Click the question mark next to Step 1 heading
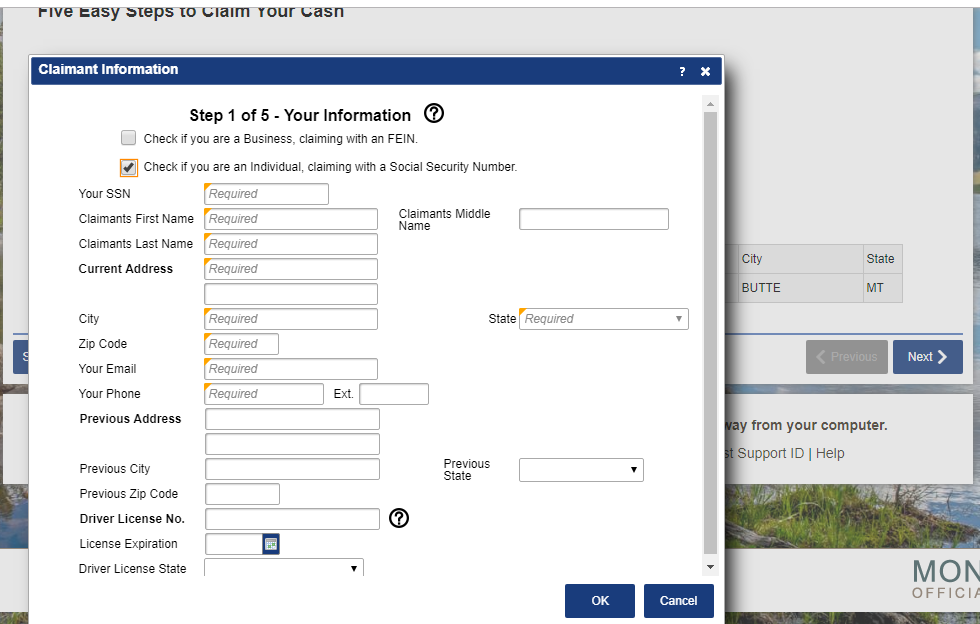Image resolution: width=980 pixels, height=624 pixels. pos(434,114)
